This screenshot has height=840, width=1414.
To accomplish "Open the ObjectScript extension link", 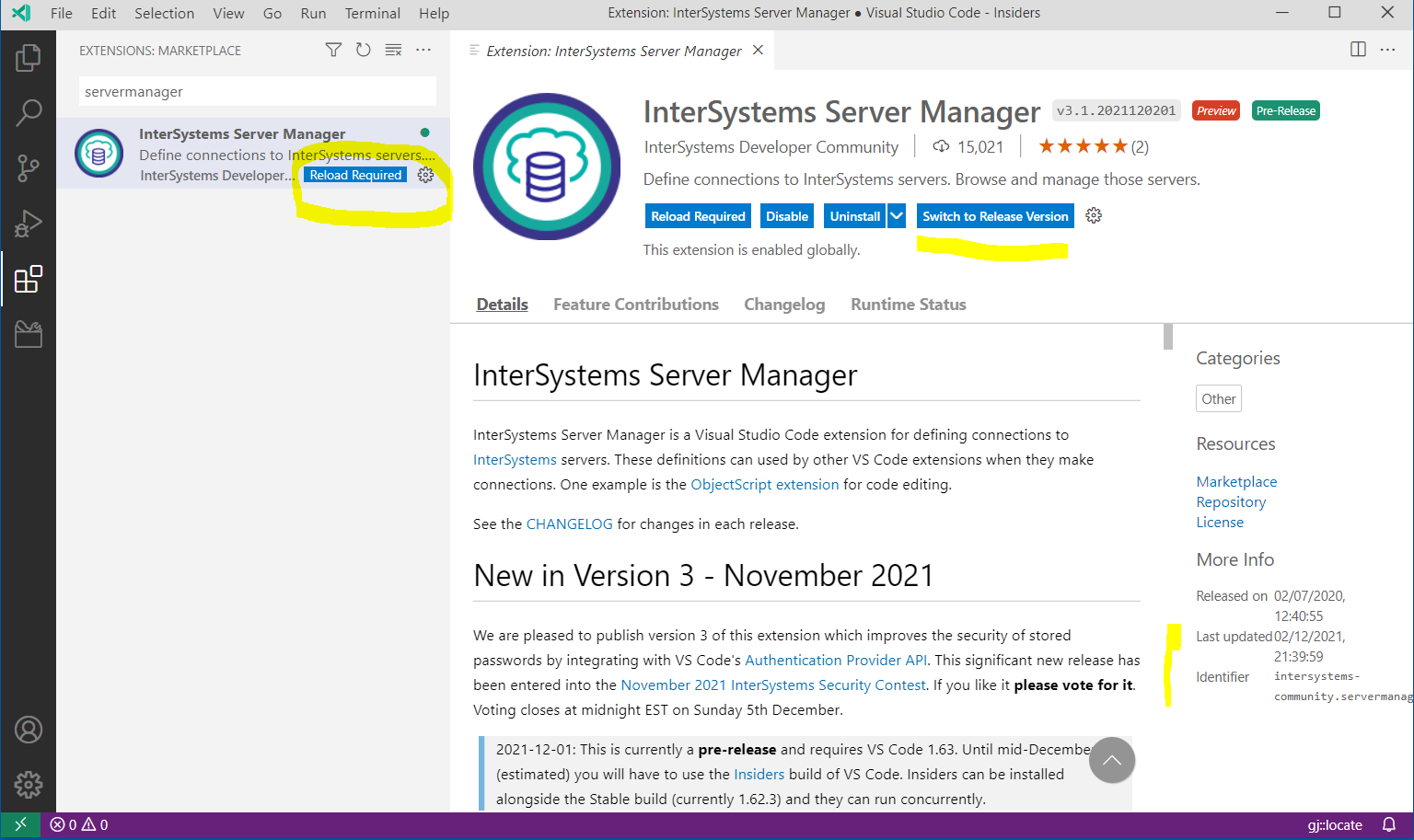I will [765, 484].
